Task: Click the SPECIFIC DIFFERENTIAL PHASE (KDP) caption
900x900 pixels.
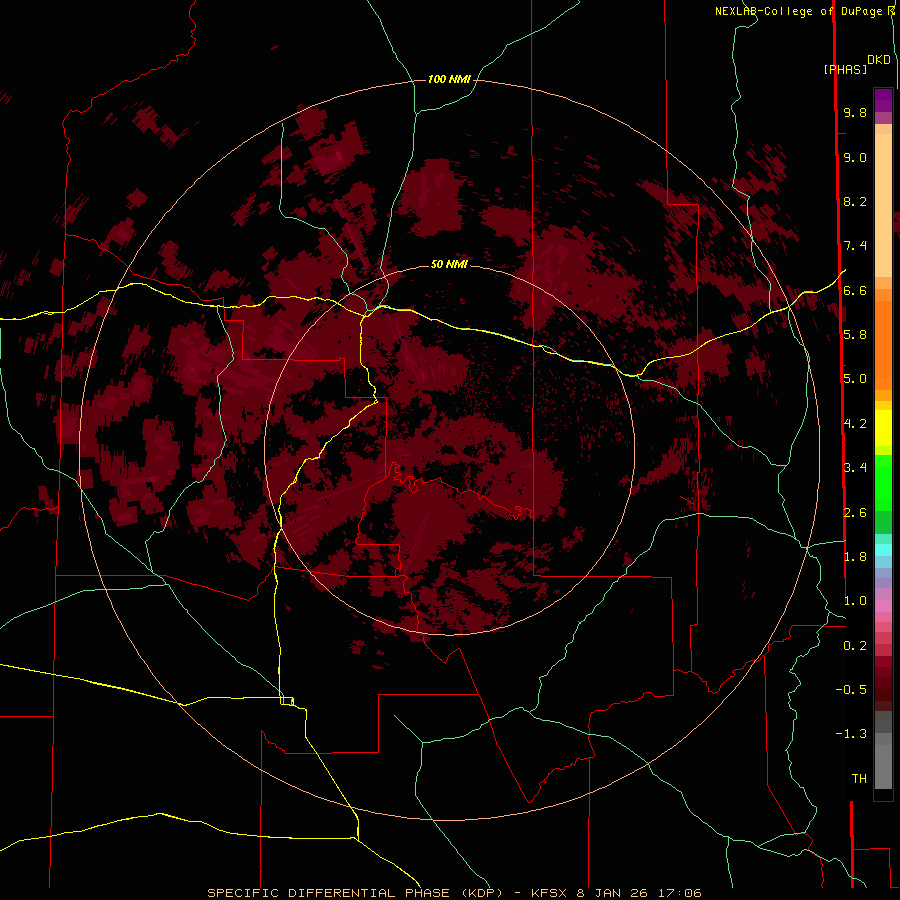Action: pos(355,893)
